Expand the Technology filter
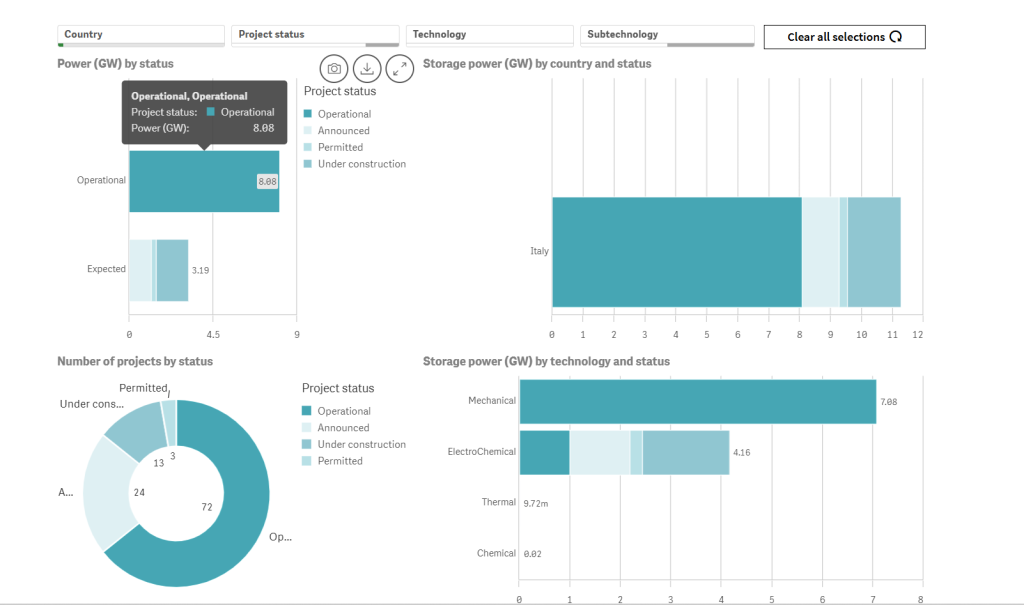 coord(489,35)
